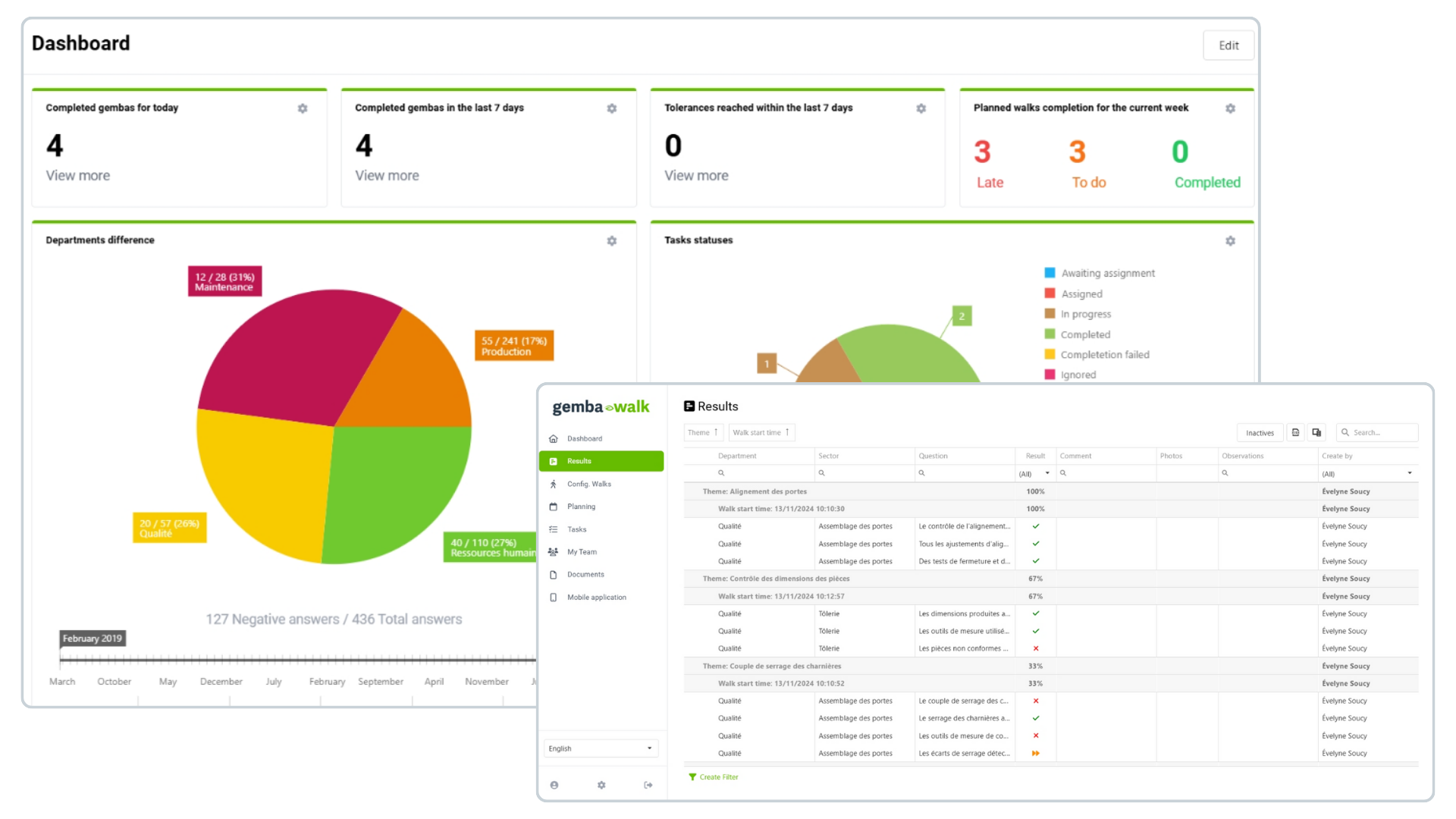Open the Config. Walks section
This screenshot has height=819, width=1456.
point(590,483)
